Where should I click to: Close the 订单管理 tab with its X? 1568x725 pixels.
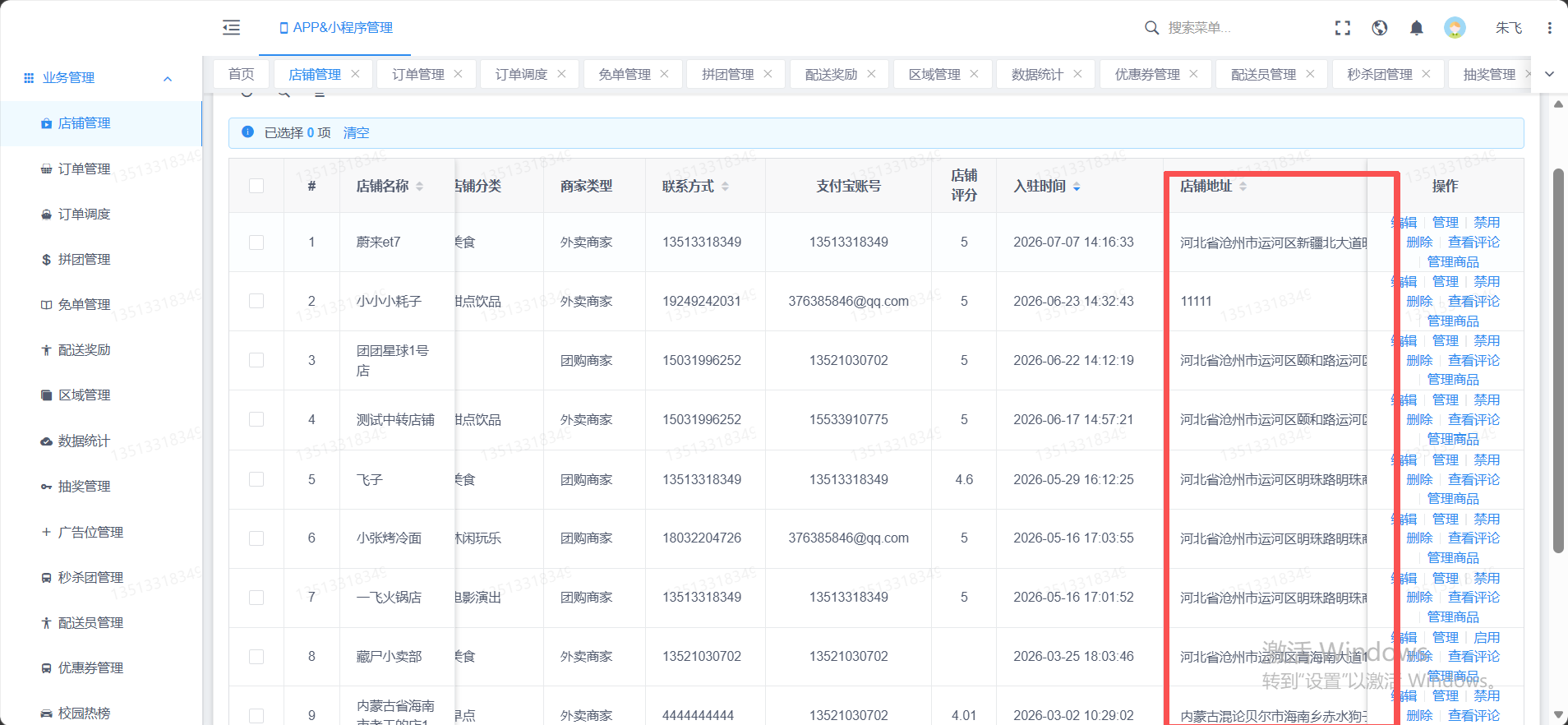458,74
